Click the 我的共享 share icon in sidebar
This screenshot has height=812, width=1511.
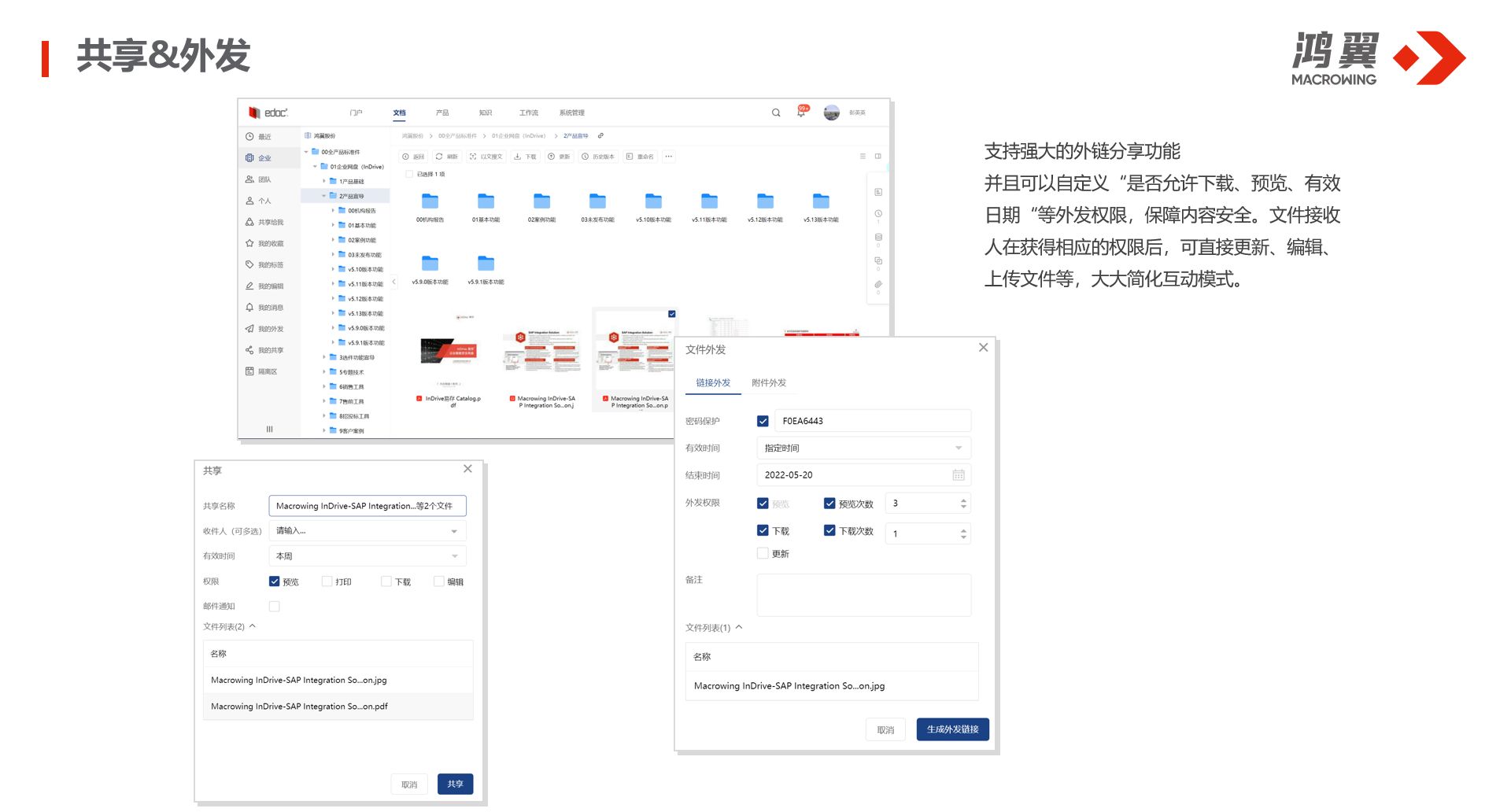(x=249, y=350)
